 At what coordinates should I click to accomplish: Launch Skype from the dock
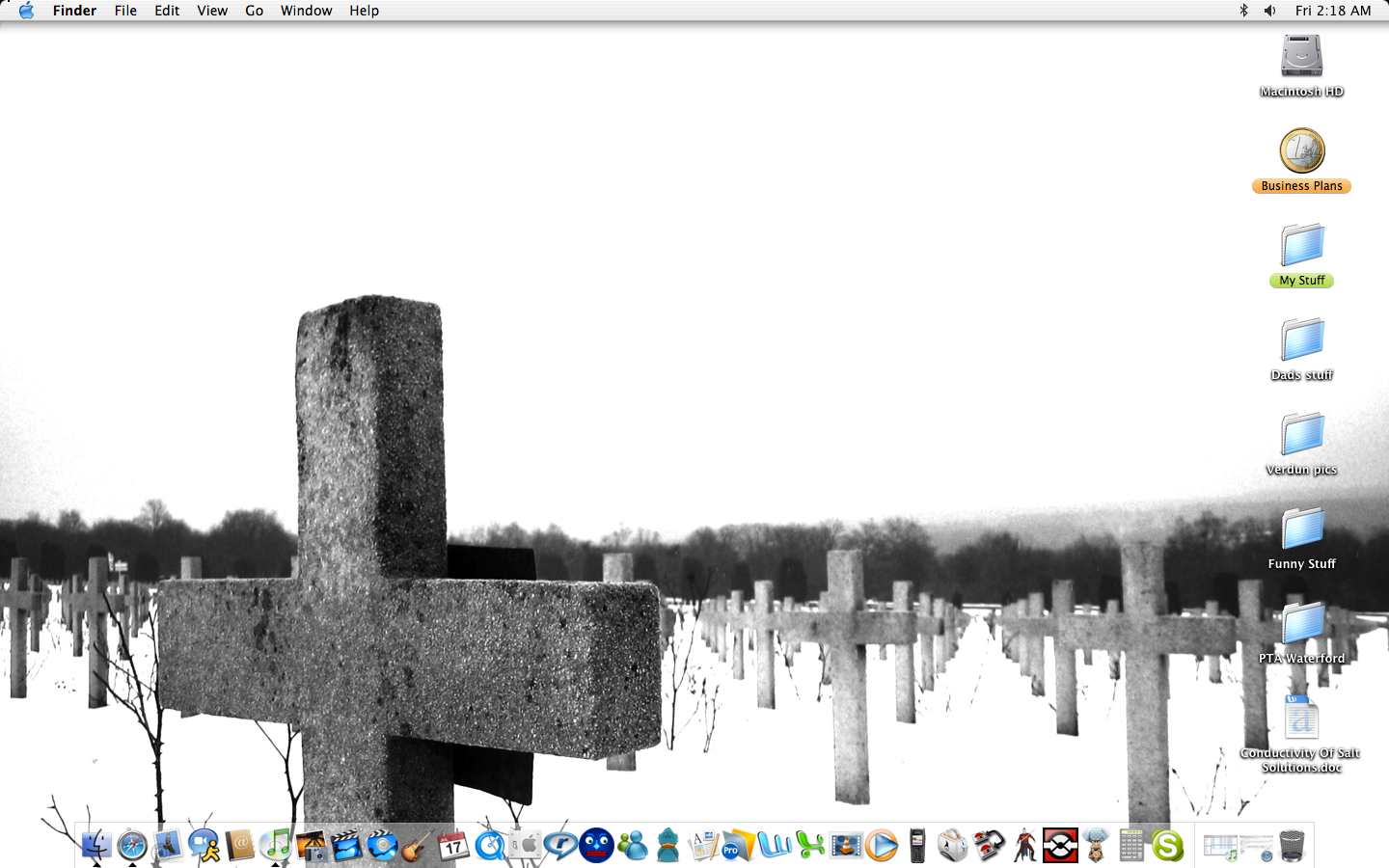pyautogui.click(x=1167, y=846)
